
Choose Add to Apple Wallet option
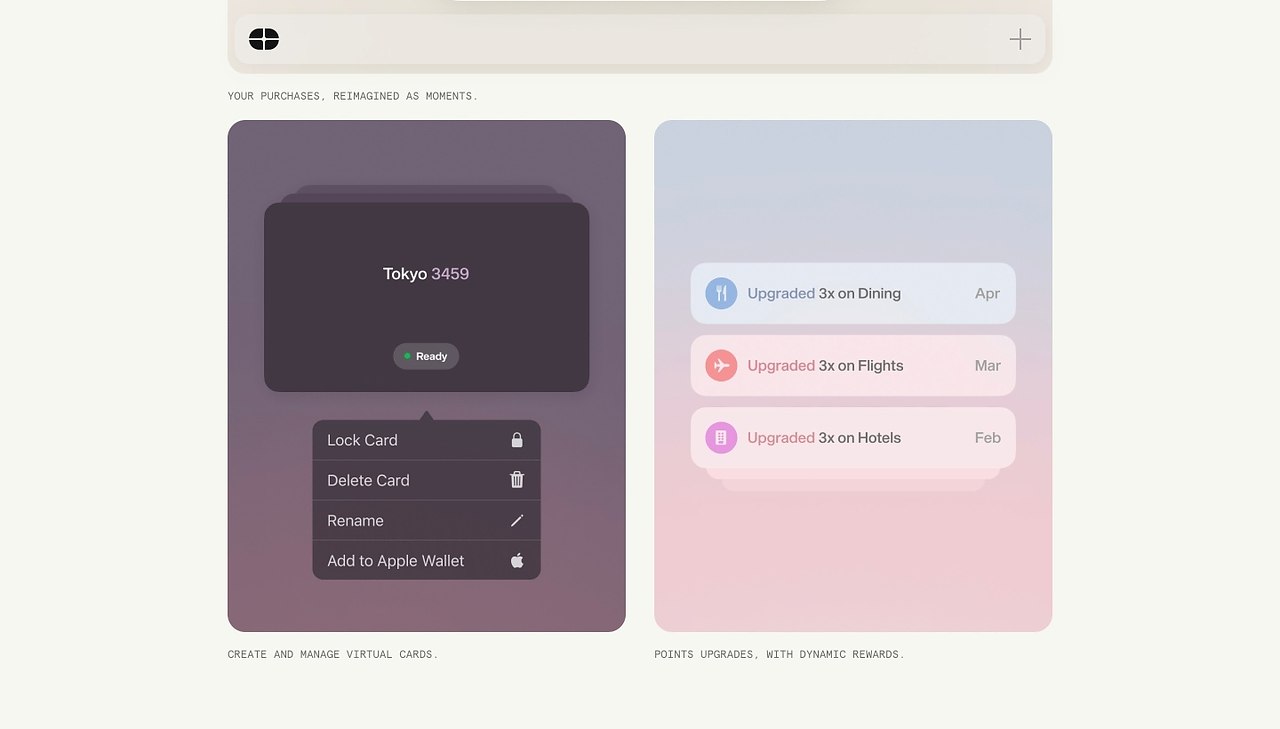click(x=426, y=560)
